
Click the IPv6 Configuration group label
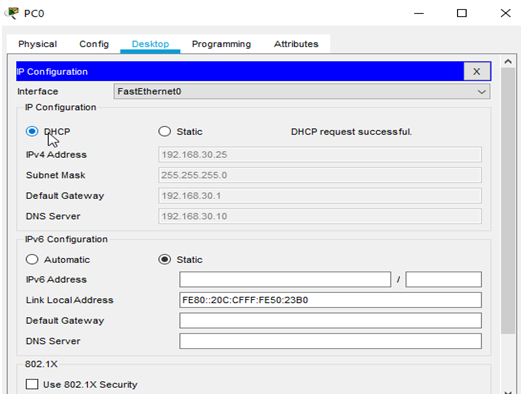[66, 239]
